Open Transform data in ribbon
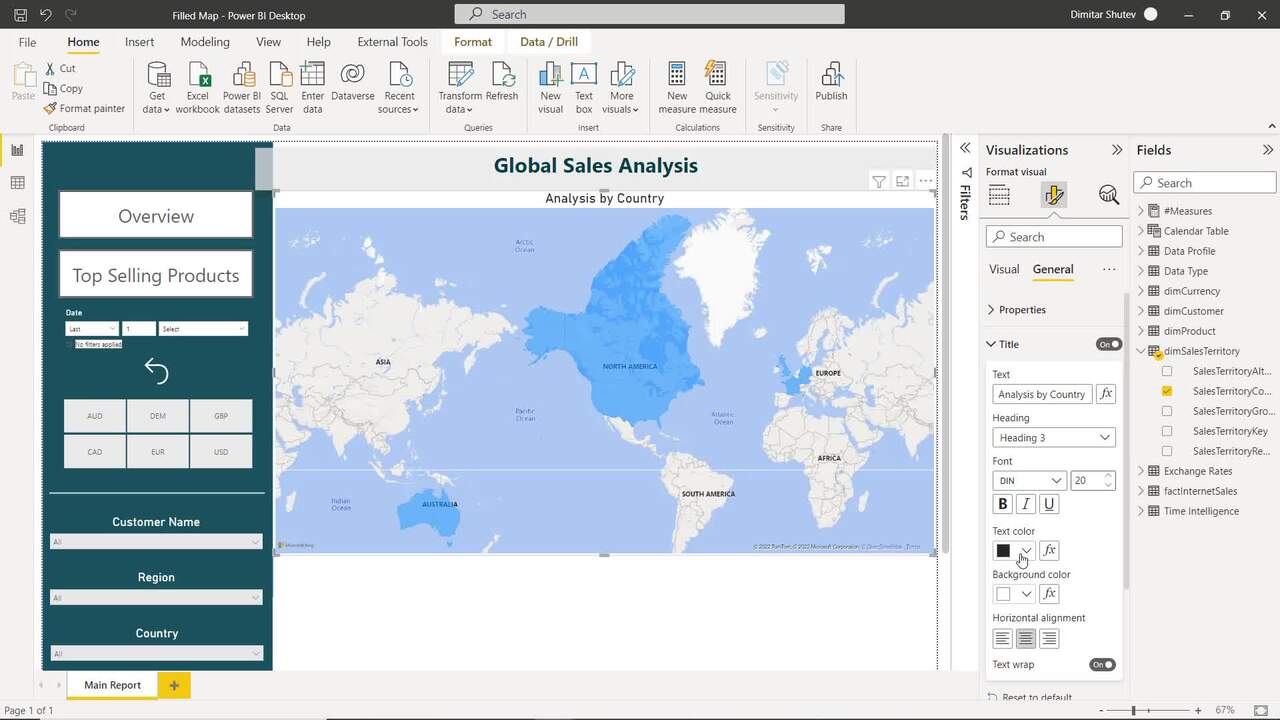The width and height of the screenshot is (1280, 720). tap(460, 88)
